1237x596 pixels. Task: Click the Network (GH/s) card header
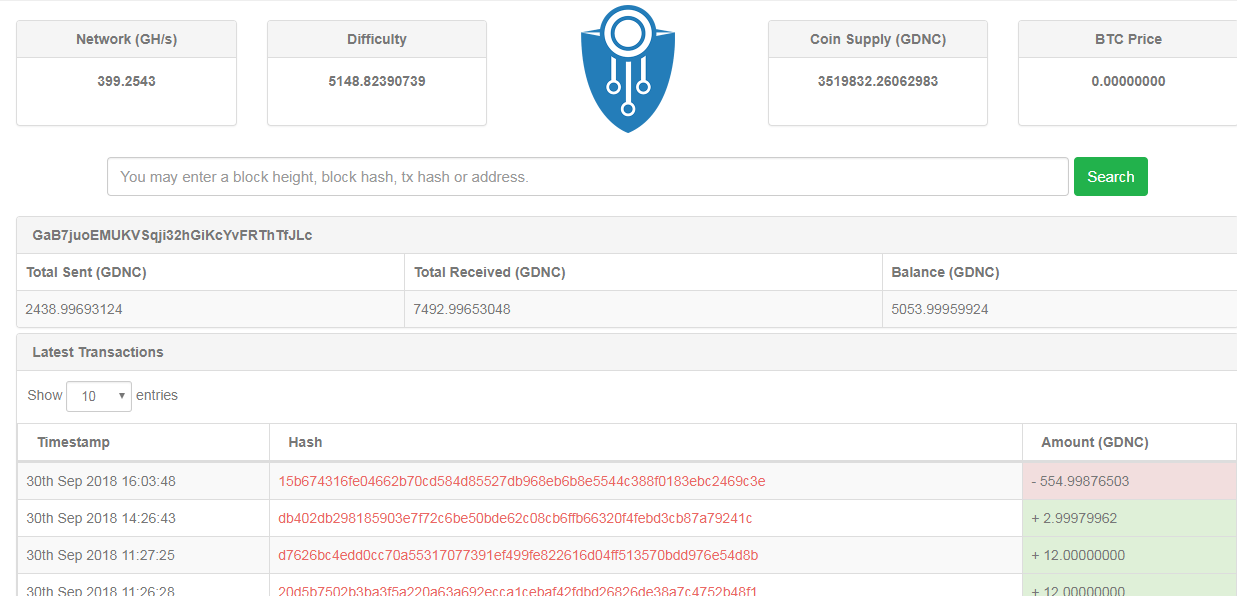tap(126, 39)
